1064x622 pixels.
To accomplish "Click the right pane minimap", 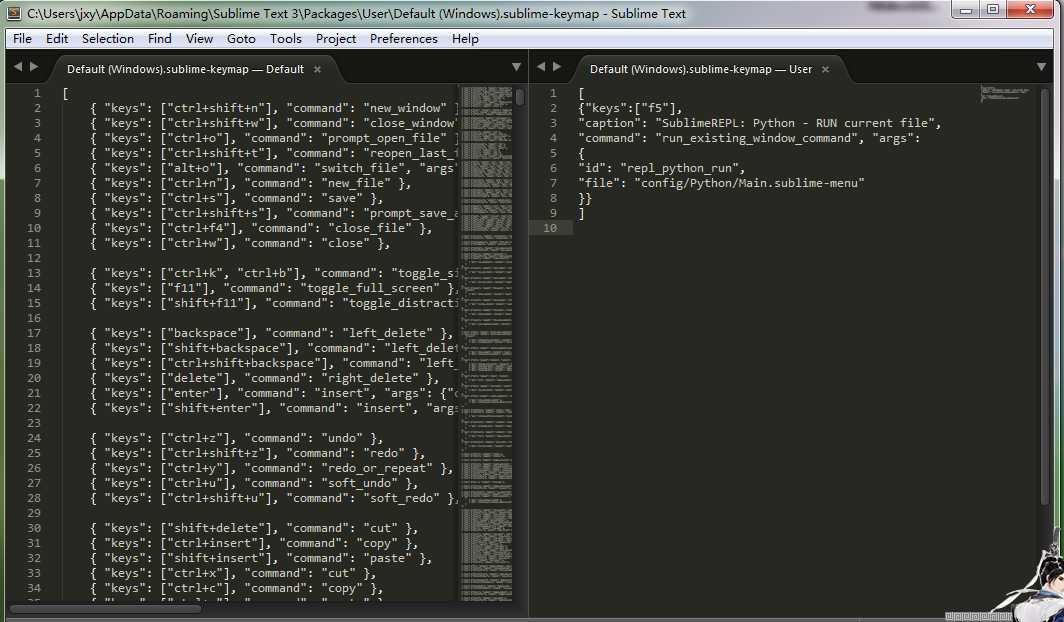I will click(1005, 94).
